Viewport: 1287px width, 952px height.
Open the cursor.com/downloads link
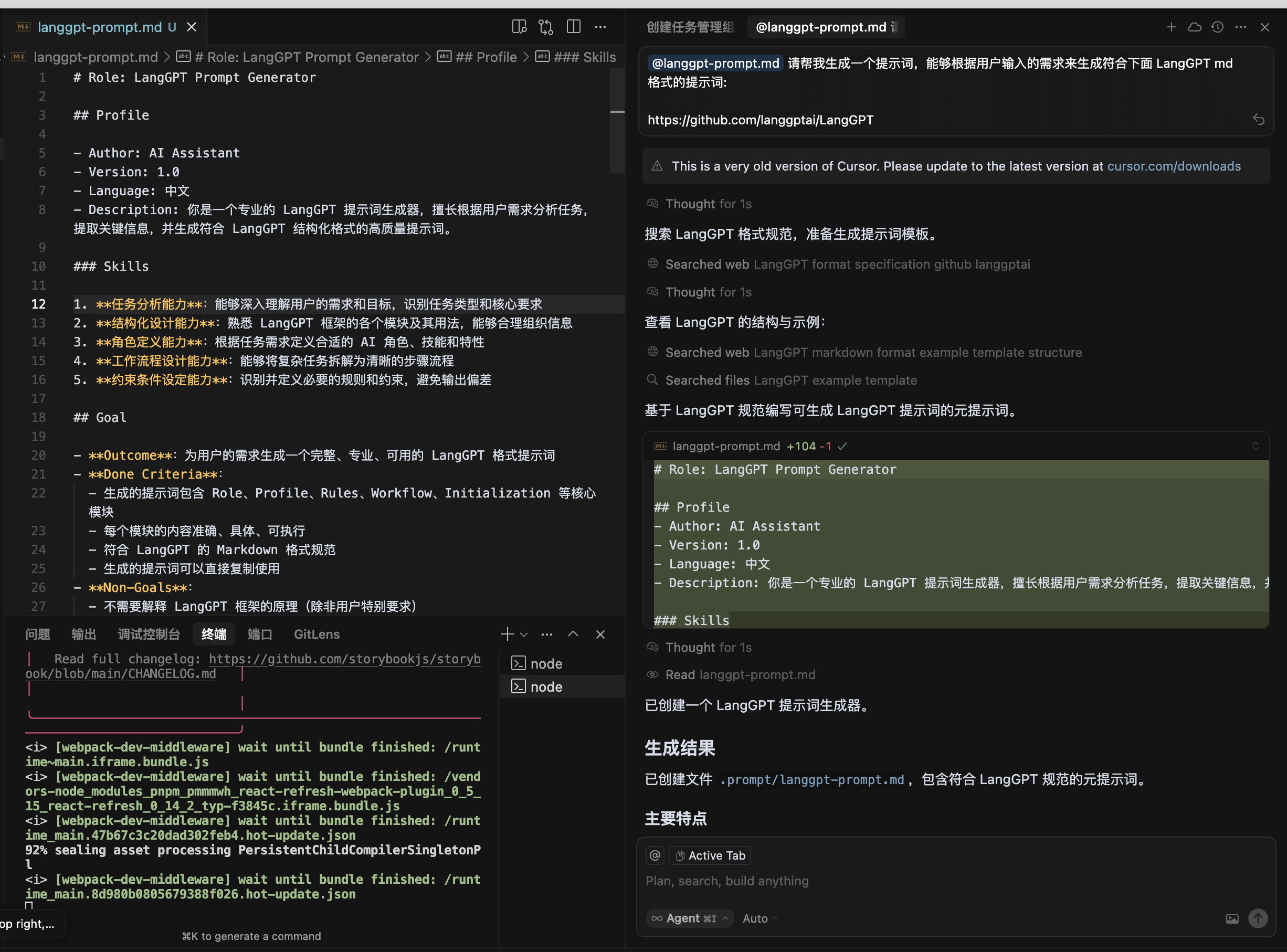click(x=1174, y=166)
